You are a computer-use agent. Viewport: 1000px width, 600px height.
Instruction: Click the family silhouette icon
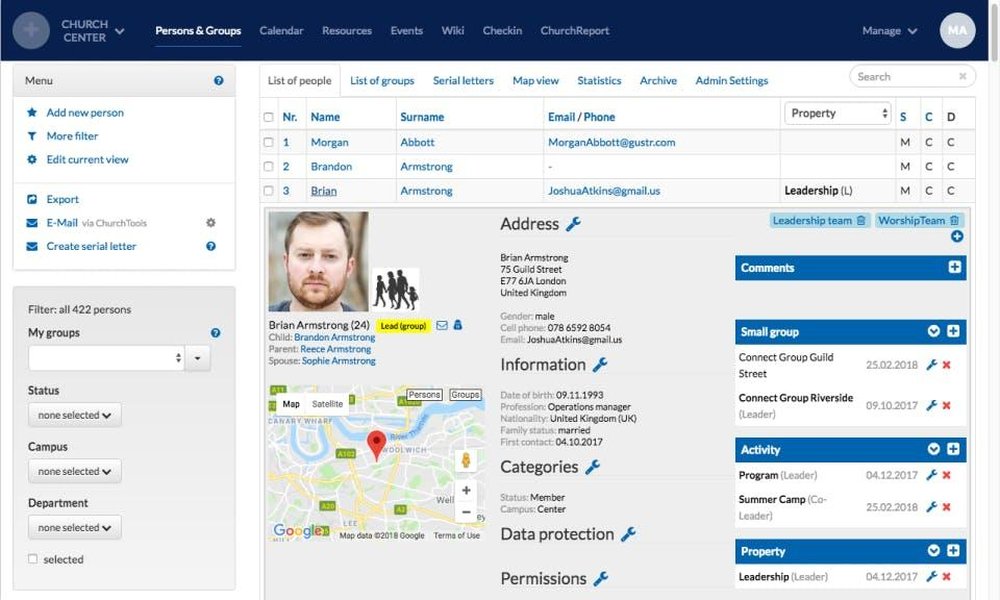tap(395, 289)
